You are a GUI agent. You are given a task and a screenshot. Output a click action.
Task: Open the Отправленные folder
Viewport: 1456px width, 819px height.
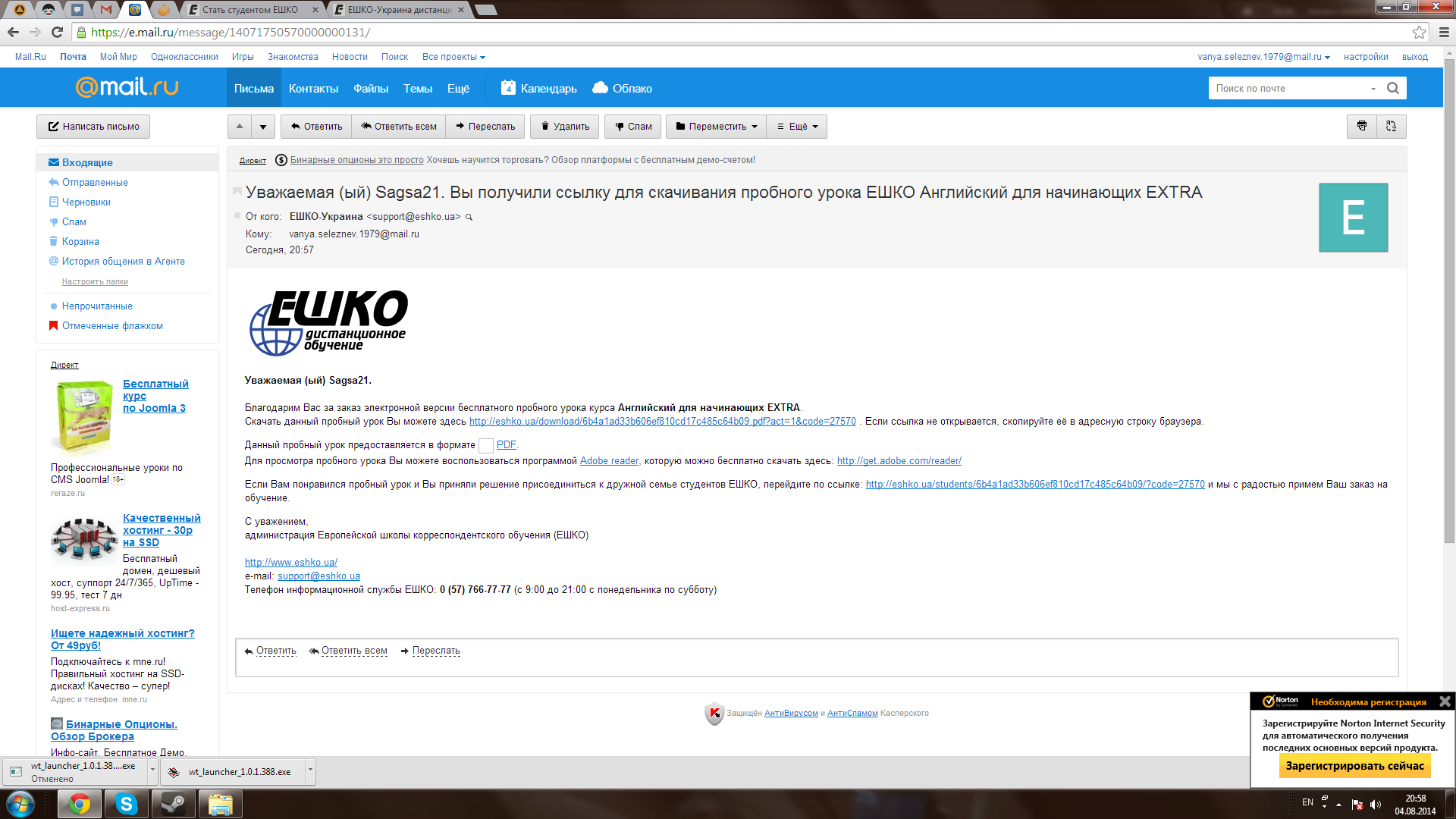[x=95, y=182]
